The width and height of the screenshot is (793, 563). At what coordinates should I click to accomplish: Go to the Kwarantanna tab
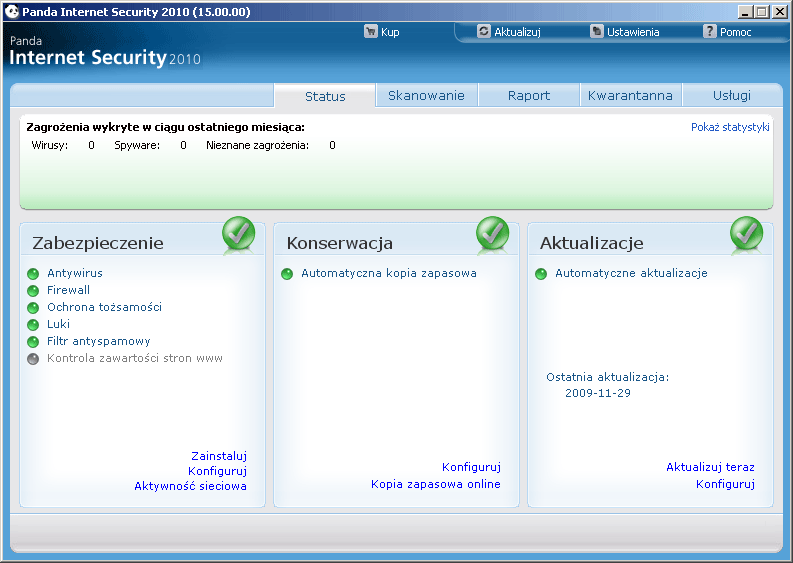click(x=630, y=95)
